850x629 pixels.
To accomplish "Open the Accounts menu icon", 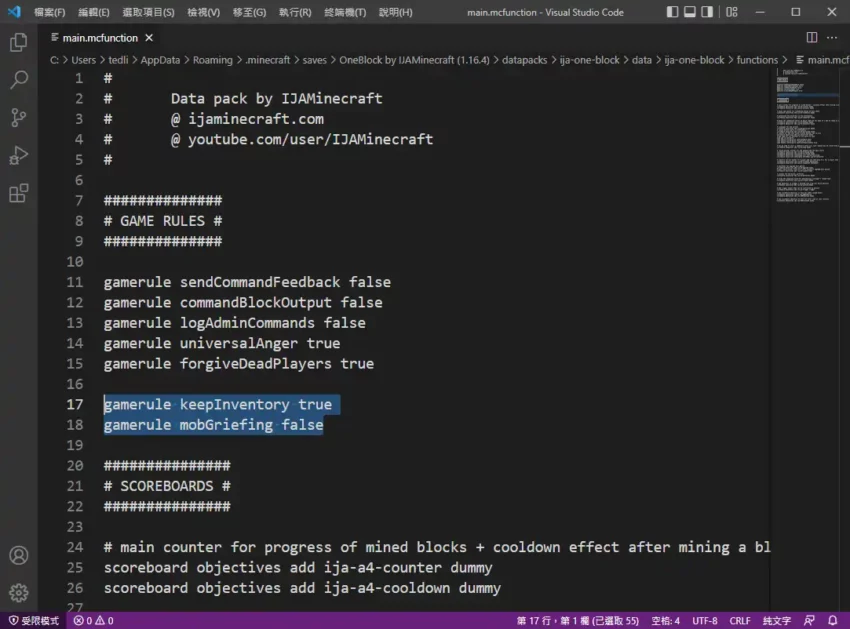I will [x=18, y=556].
